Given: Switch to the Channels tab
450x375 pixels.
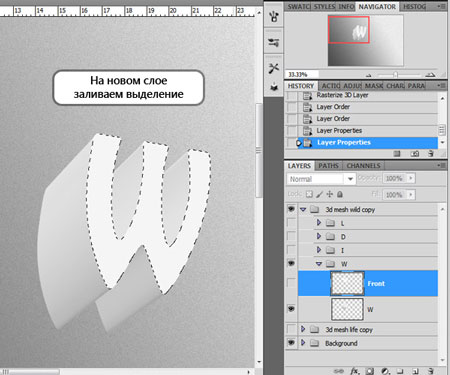Looking at the screenshot, I should click(x=363, y=166).
